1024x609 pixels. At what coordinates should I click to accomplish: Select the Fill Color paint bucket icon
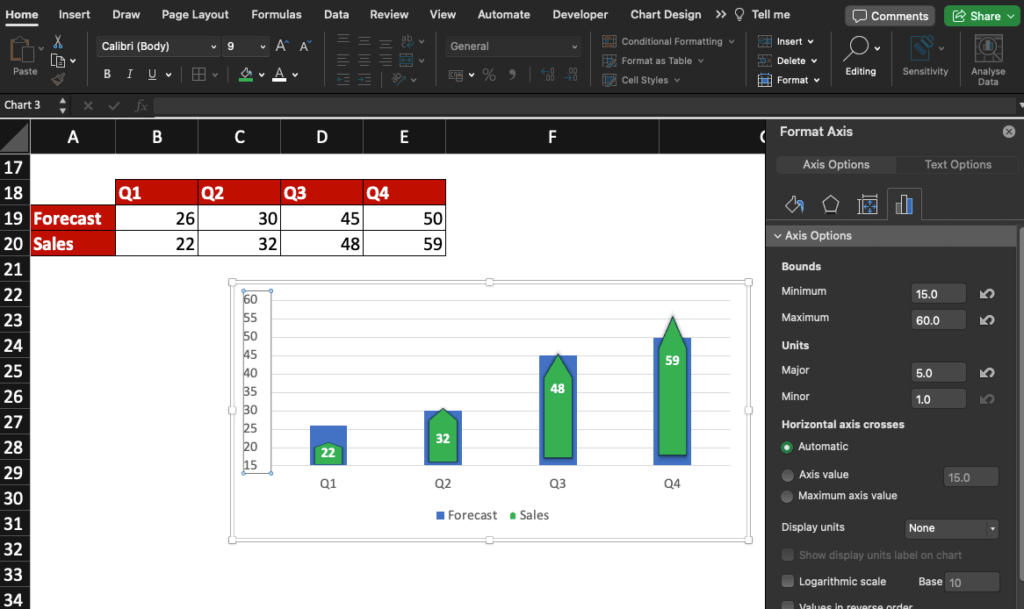tap(248, 73)
